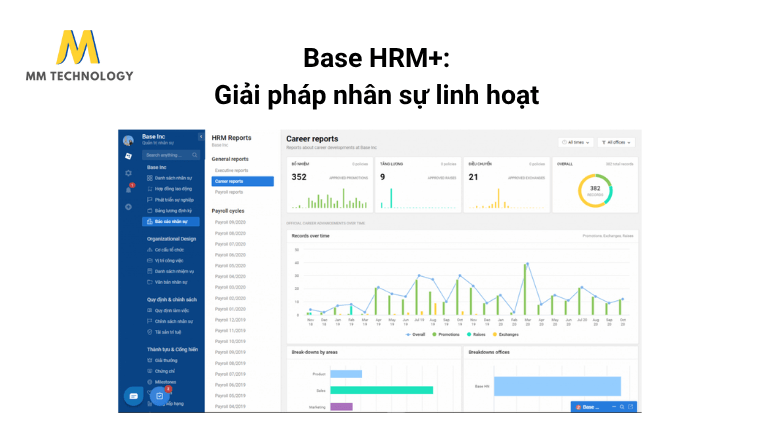Click the MM Technology logo

tap(79, 55)
